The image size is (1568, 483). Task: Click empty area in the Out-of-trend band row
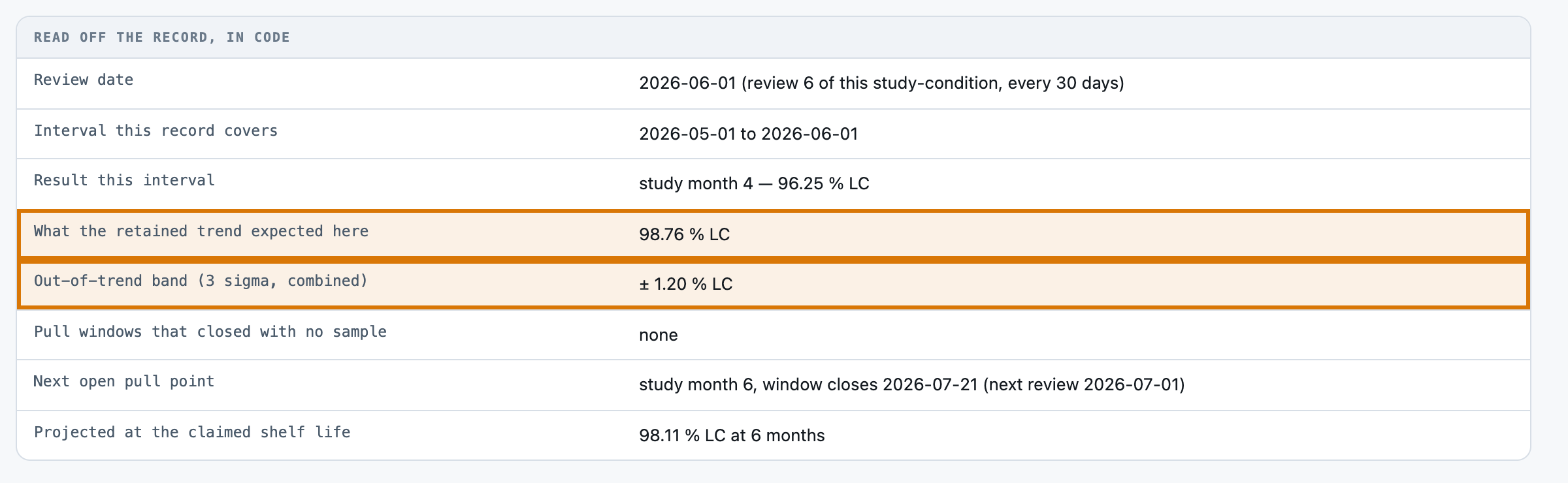[x=1111, y=284]
